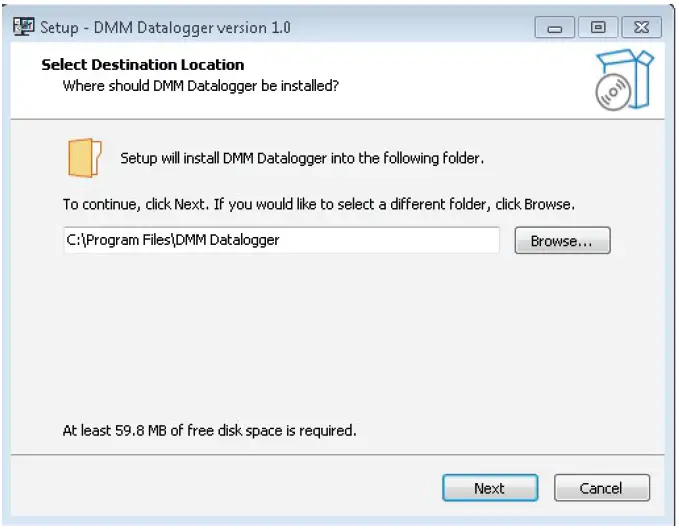Click the Setup installer icon in title bar

22,27
